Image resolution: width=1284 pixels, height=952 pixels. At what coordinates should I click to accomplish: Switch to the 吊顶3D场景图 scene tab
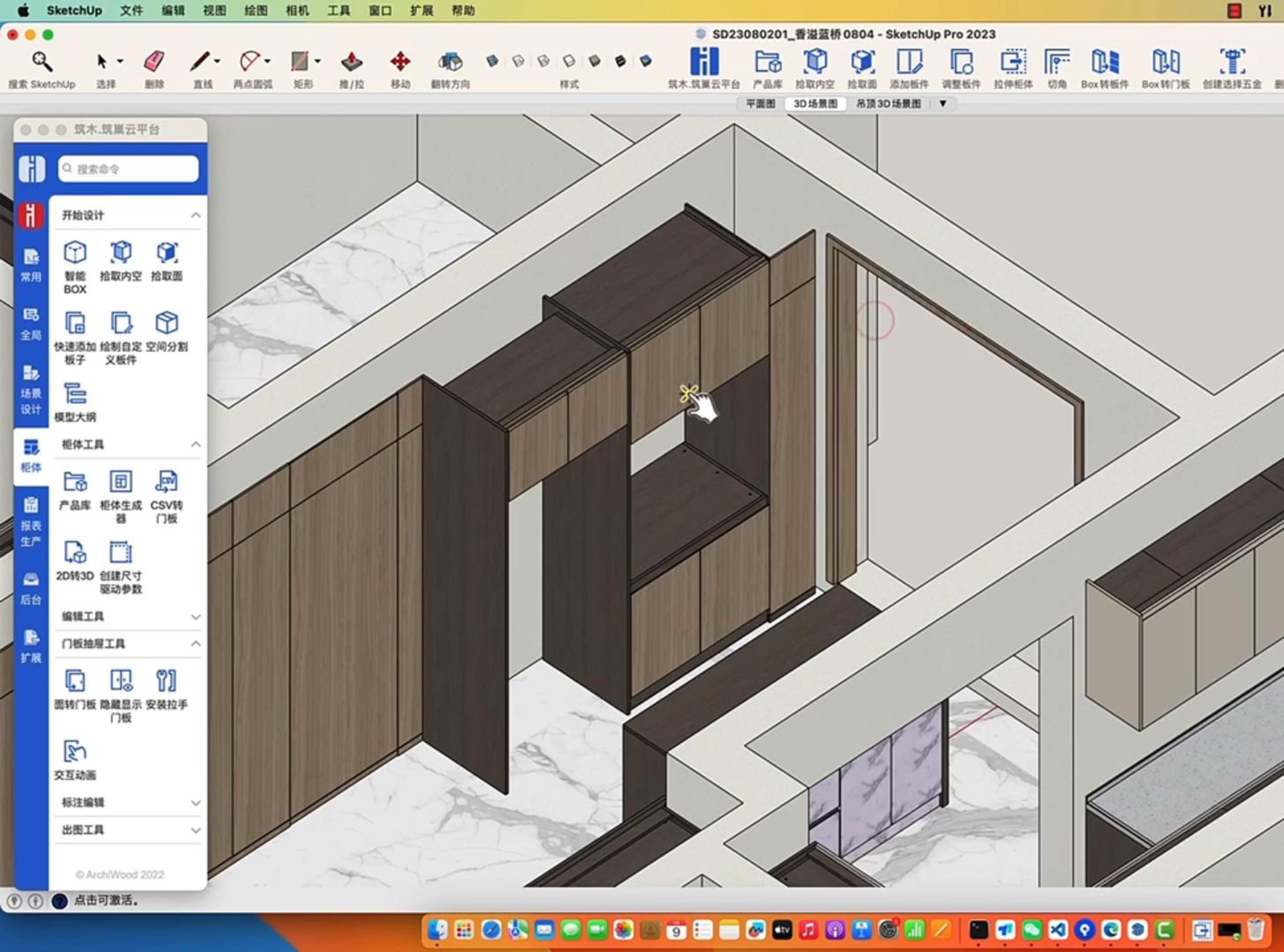point(888,104)
